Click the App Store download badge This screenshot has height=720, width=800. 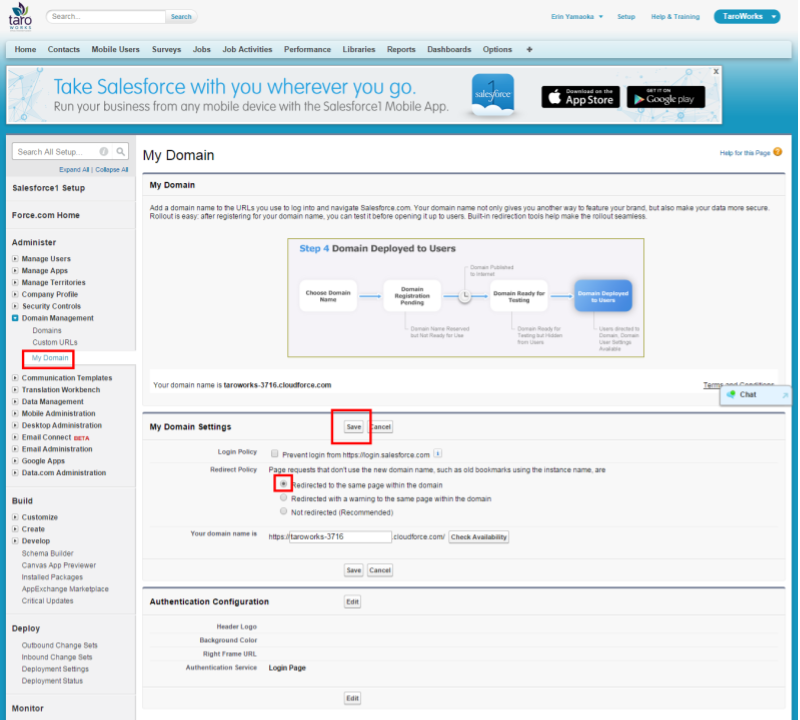[x=581, y=97]
